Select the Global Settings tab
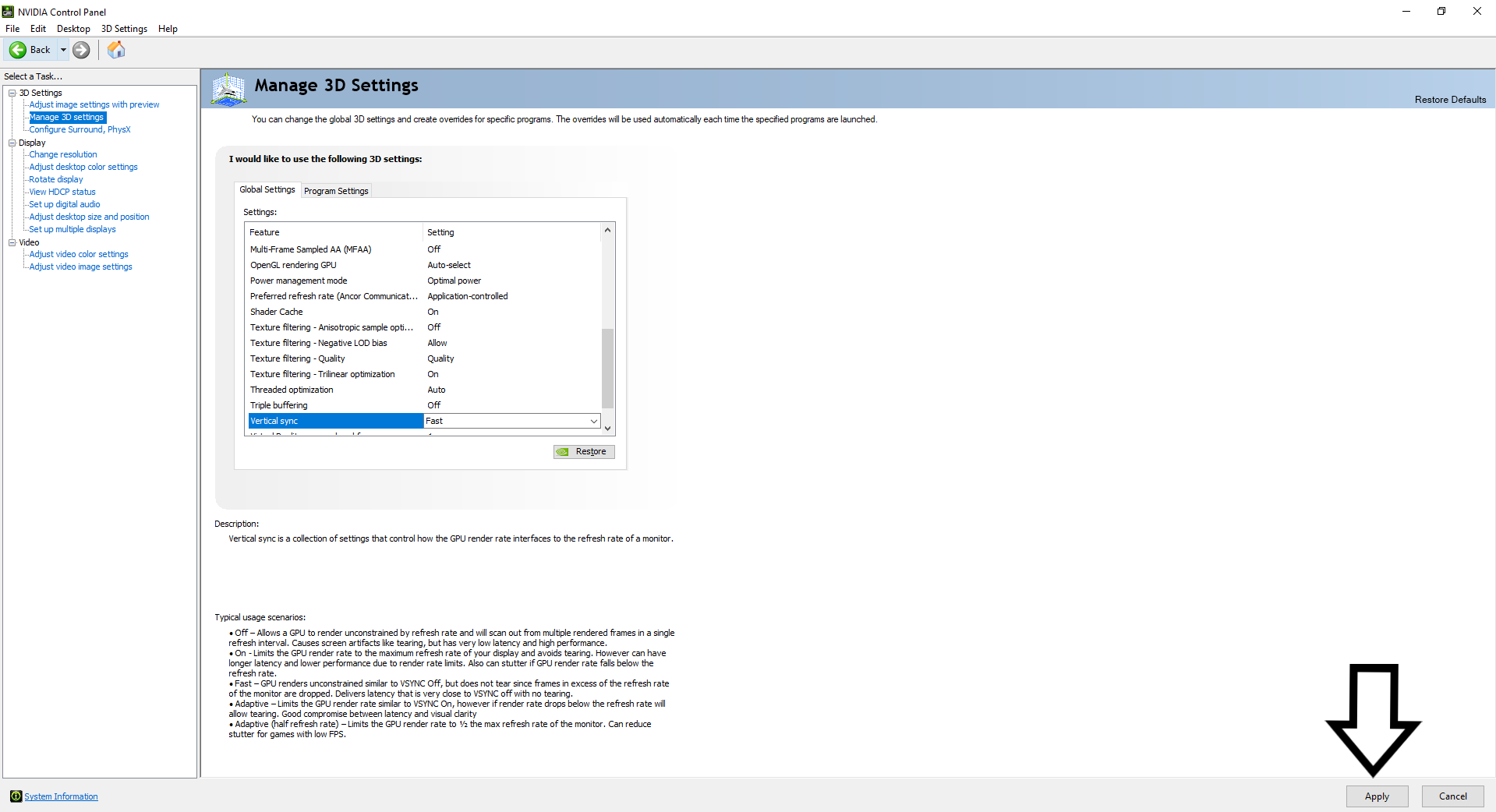The image size is (1496, 812). click(x=267, y=189)
